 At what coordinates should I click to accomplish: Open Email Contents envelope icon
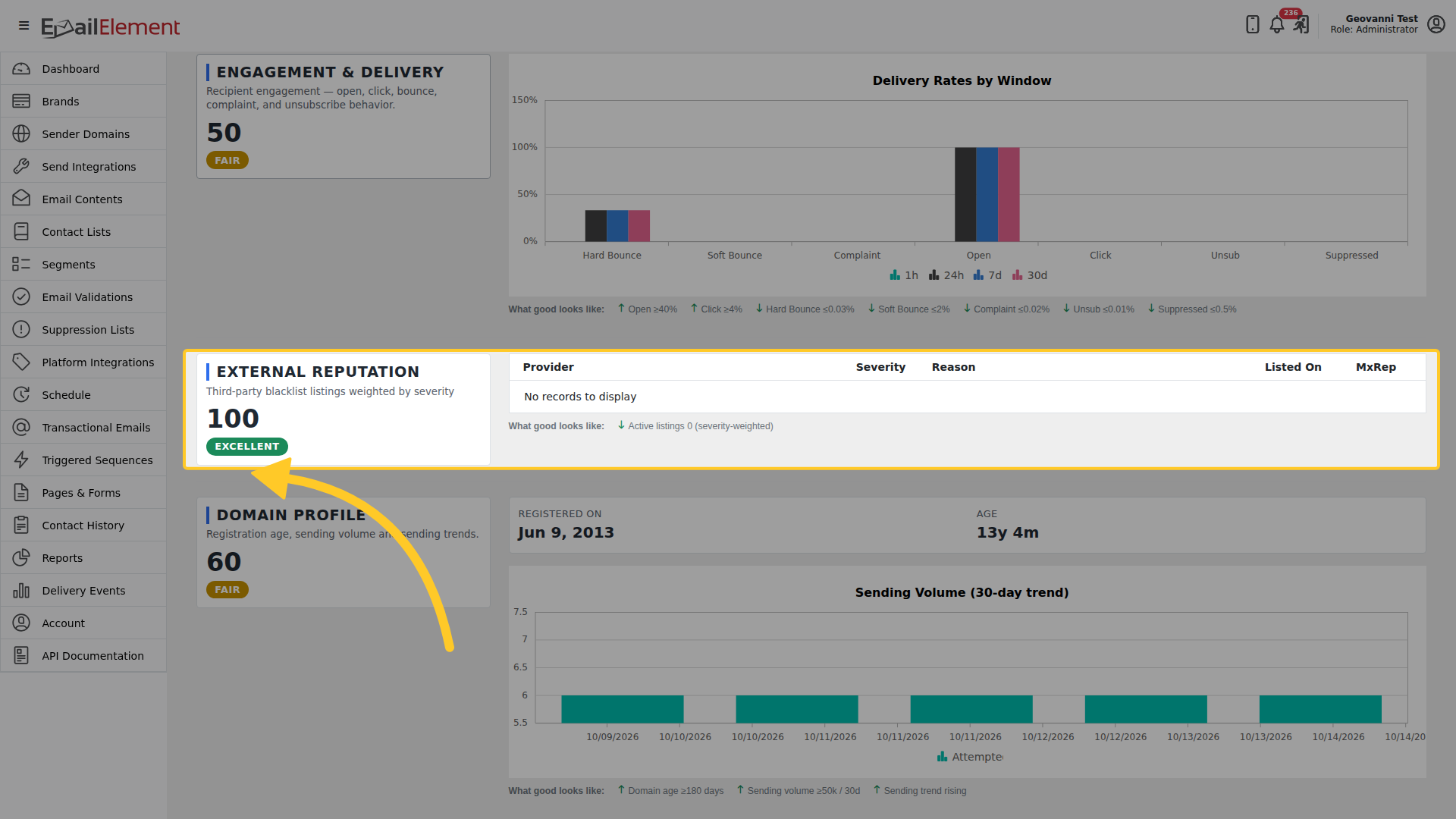tap(21, 199)
